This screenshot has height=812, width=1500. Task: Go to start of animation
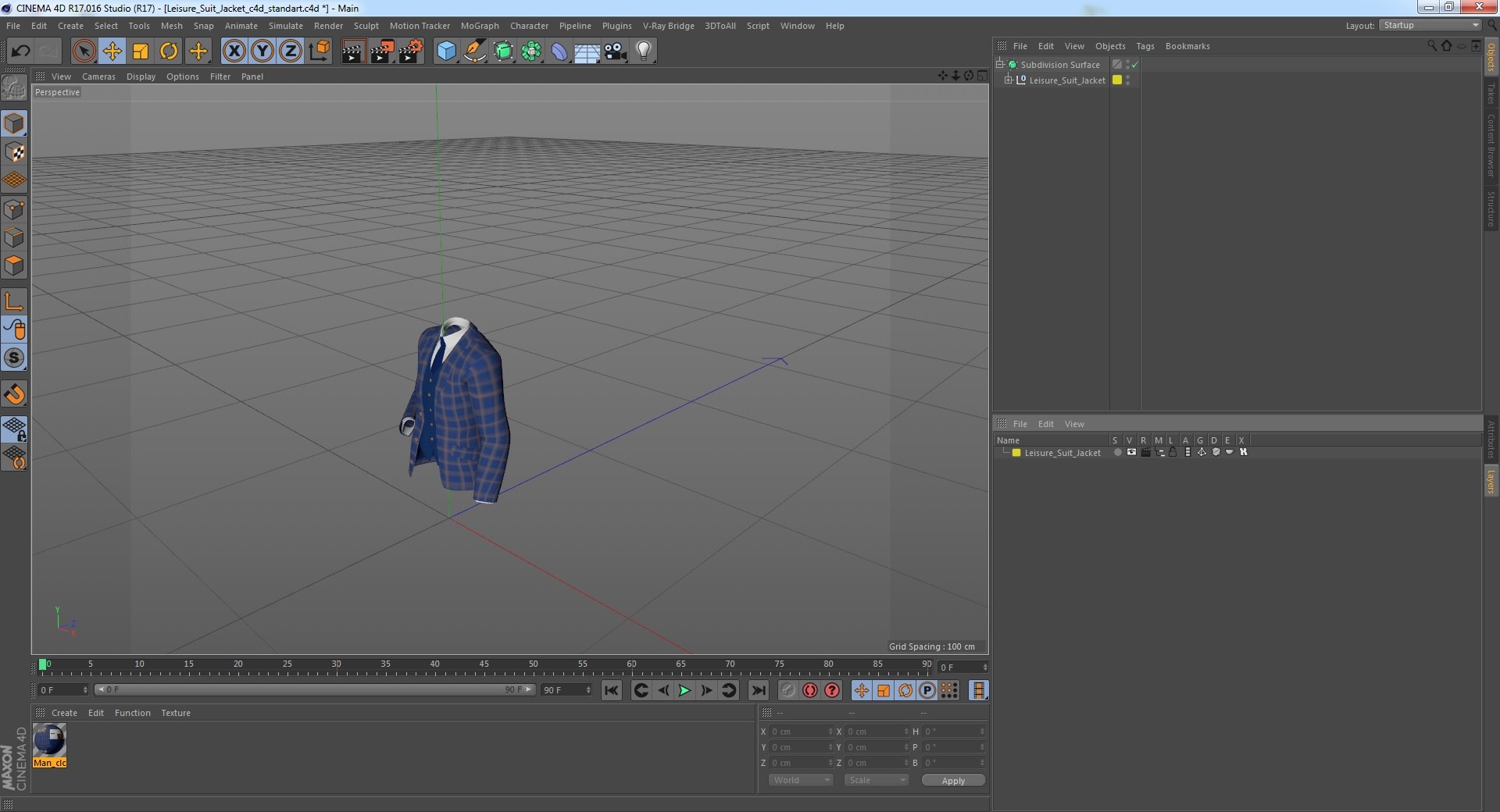pos(612,690)
